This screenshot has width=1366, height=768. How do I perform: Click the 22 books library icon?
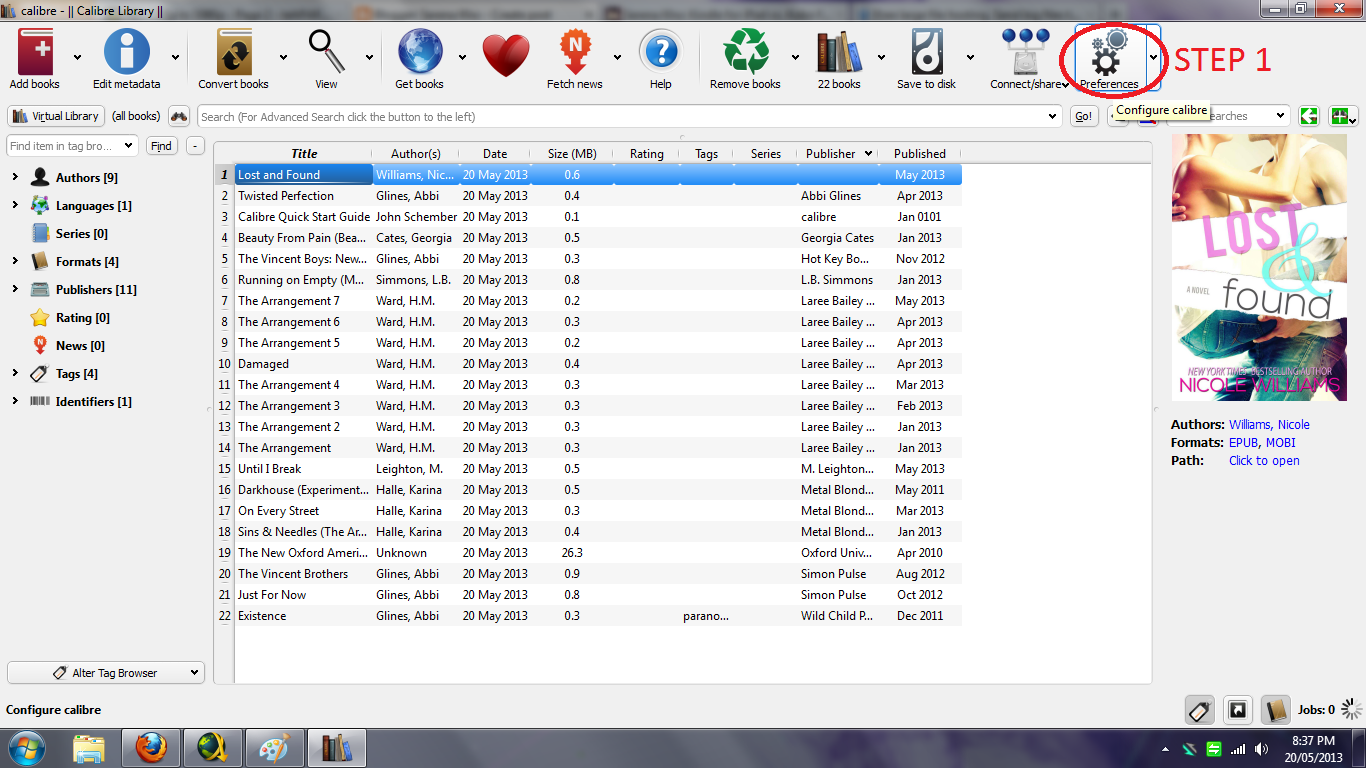pos(839,52)
